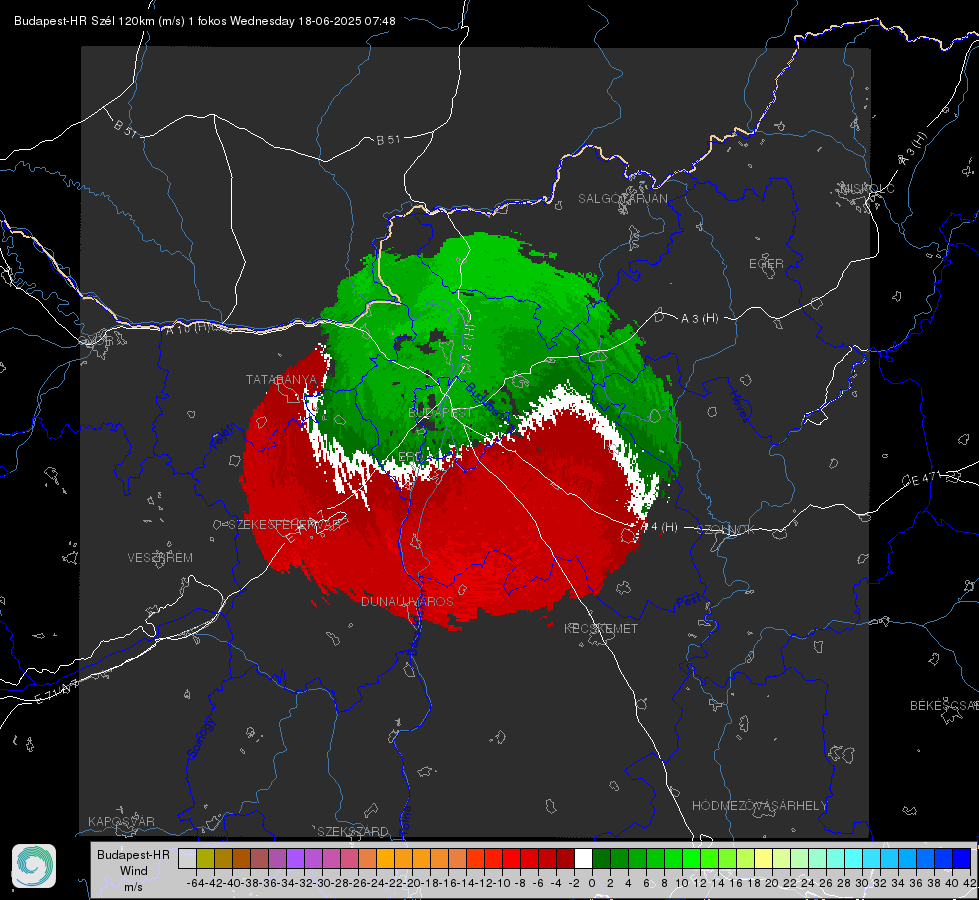Click the Budapest-HR Wind m/s legend title
The image size is (979, 900).
click(134, 871)
